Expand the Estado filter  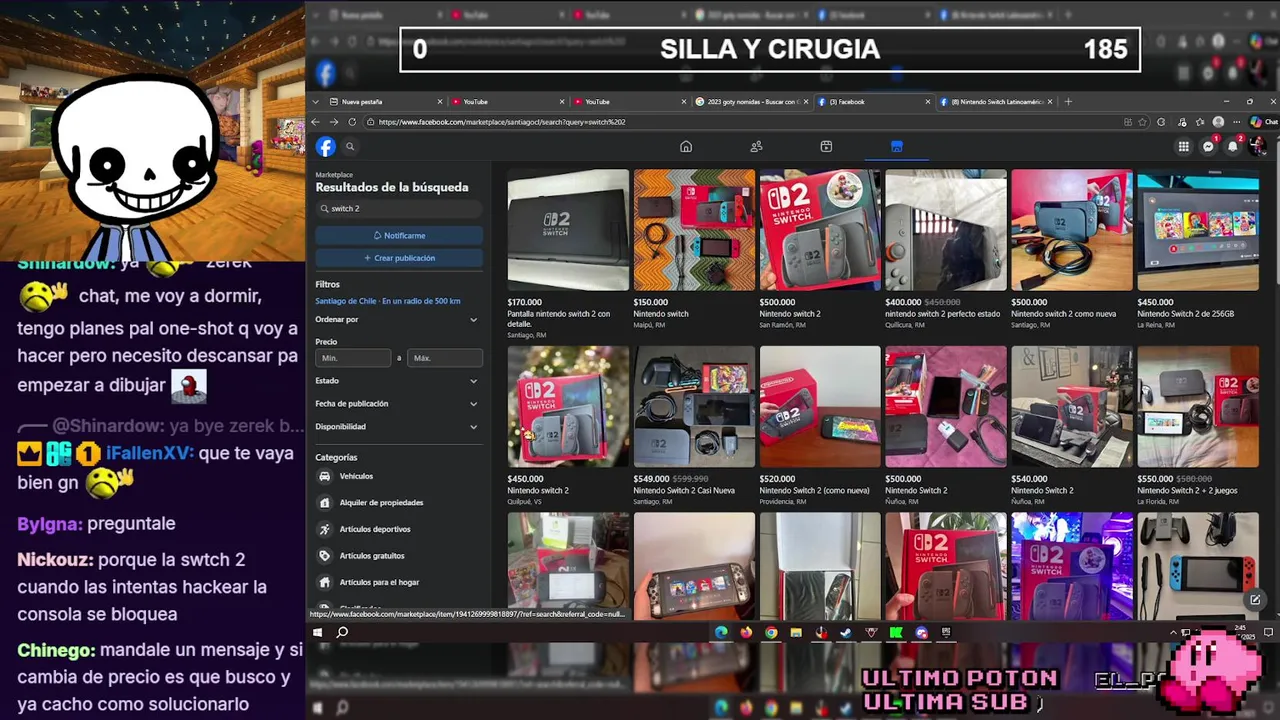(399, 381)
